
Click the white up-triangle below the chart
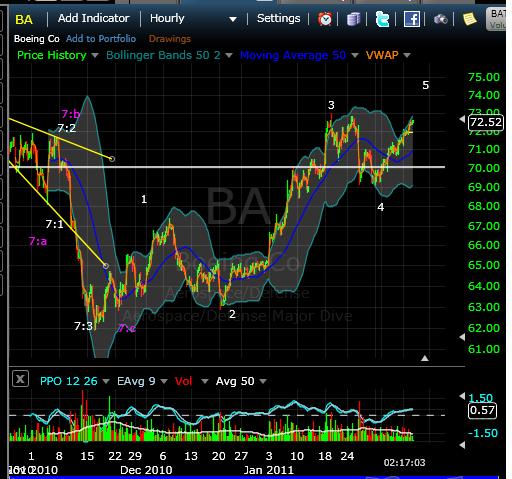pos(425,358)
